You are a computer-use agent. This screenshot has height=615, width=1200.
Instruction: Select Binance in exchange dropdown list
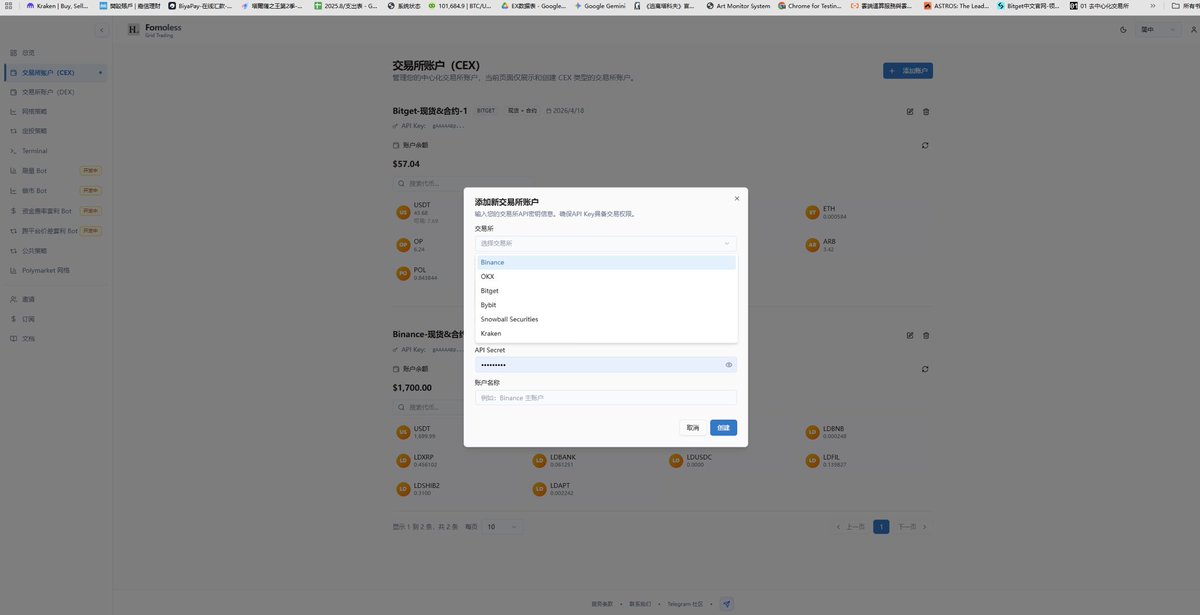pos(605,262)
